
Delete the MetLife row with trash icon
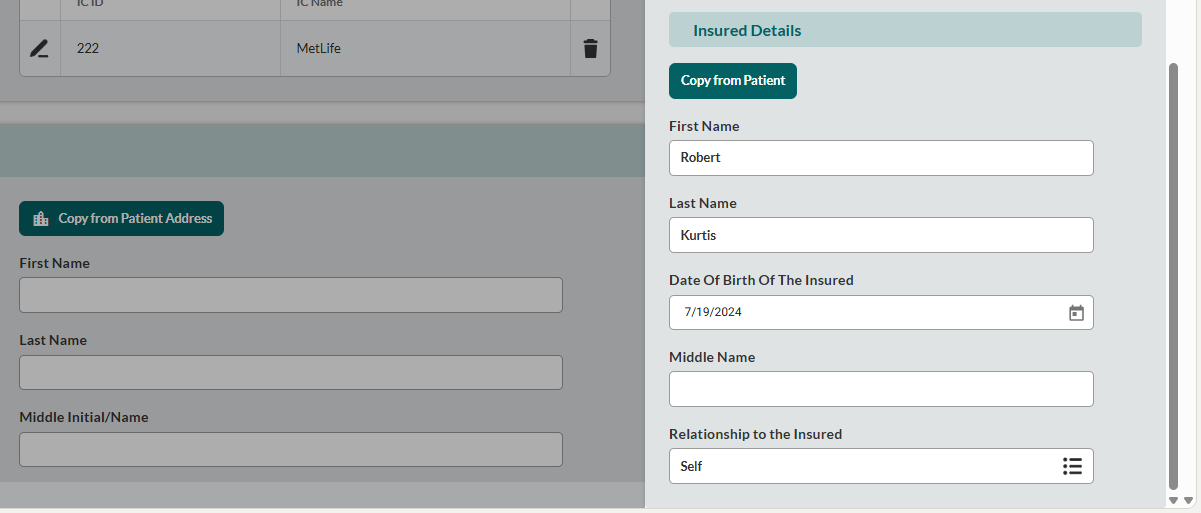[x=590, y=48]
